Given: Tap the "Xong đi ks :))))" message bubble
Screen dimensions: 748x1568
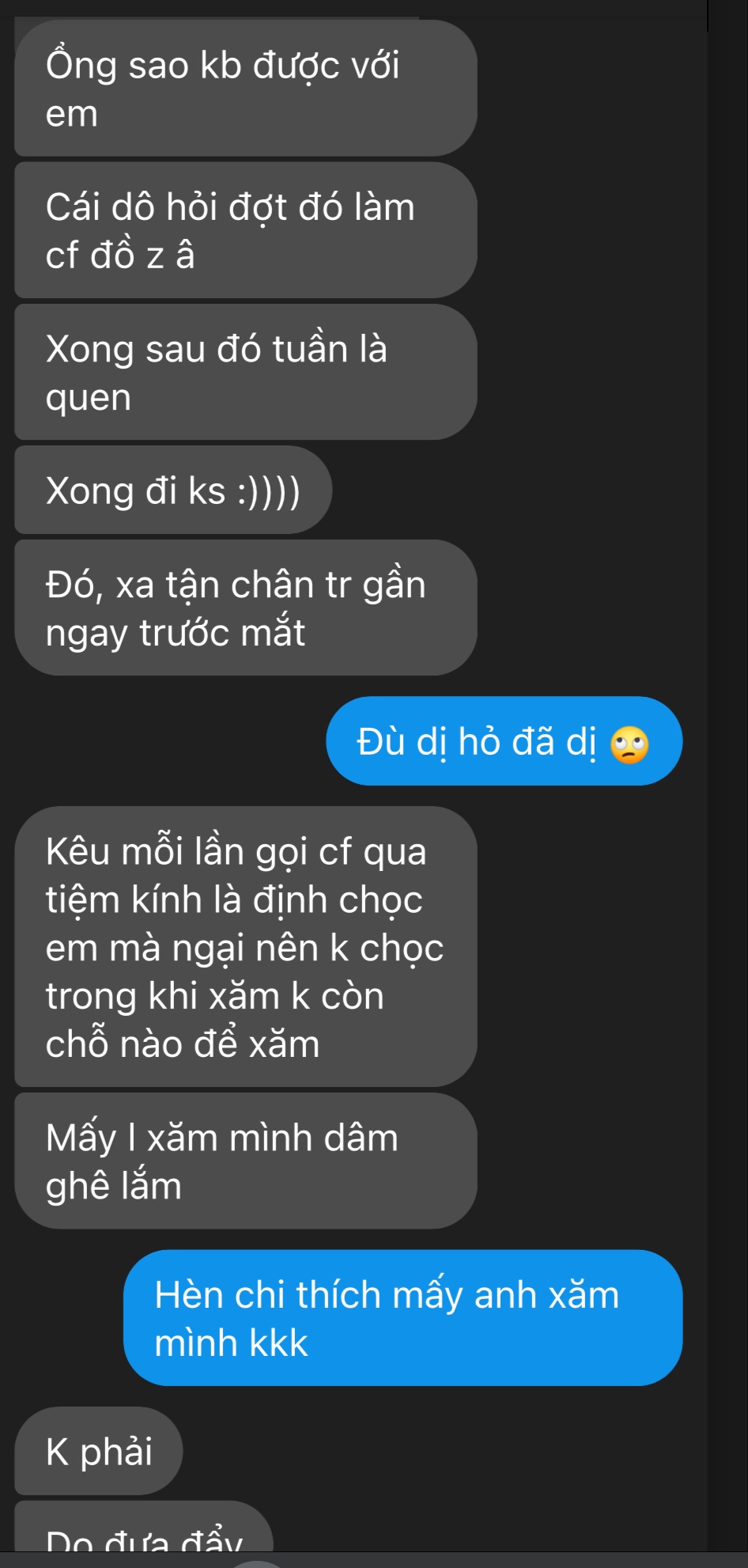Looking at the screenshot, I should pos(173,490).
